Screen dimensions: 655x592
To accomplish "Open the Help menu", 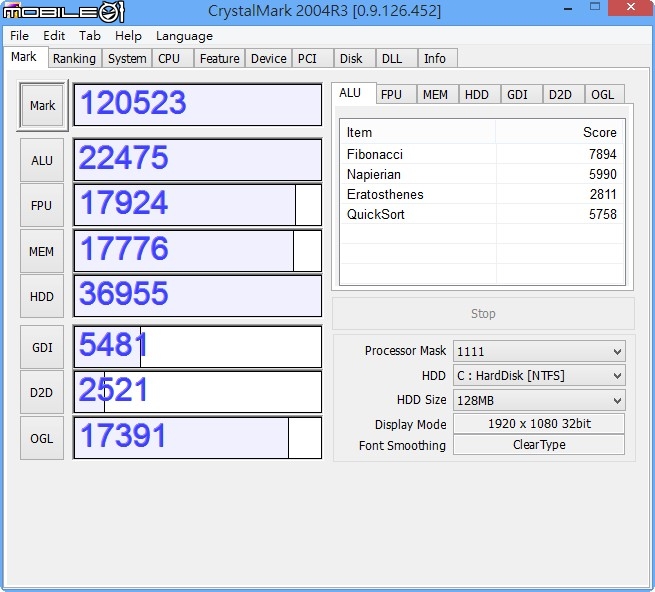I will tap(128, 36).
